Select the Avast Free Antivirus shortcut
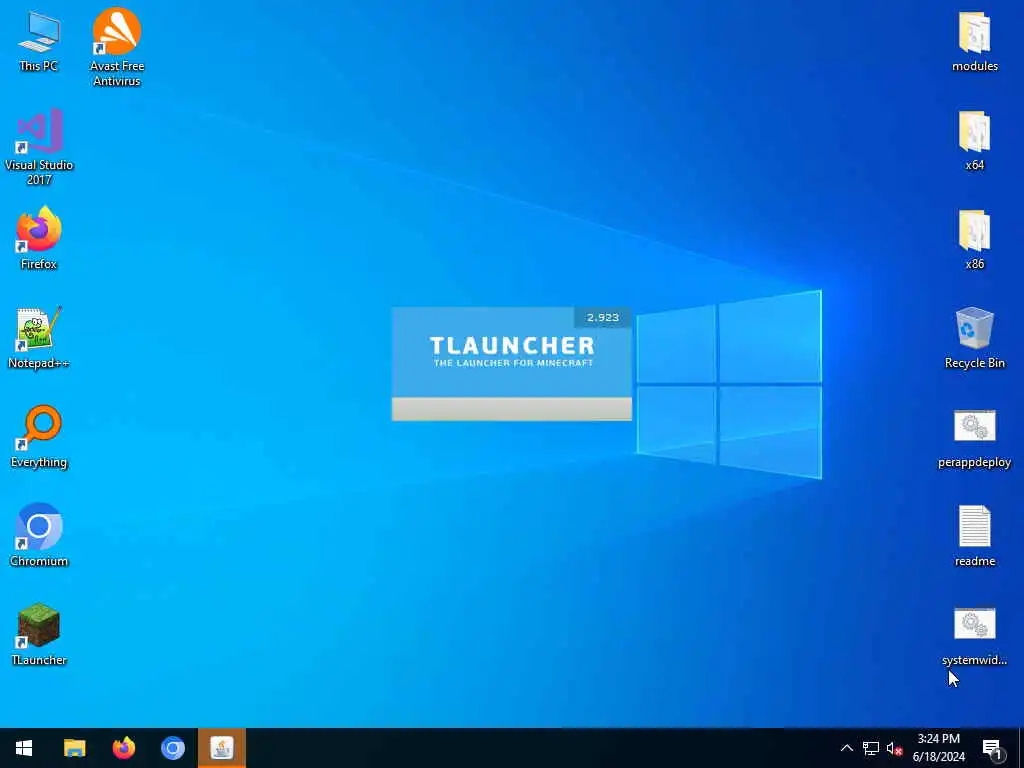The width and height of the screenshot is (1024, 768). 117,47
